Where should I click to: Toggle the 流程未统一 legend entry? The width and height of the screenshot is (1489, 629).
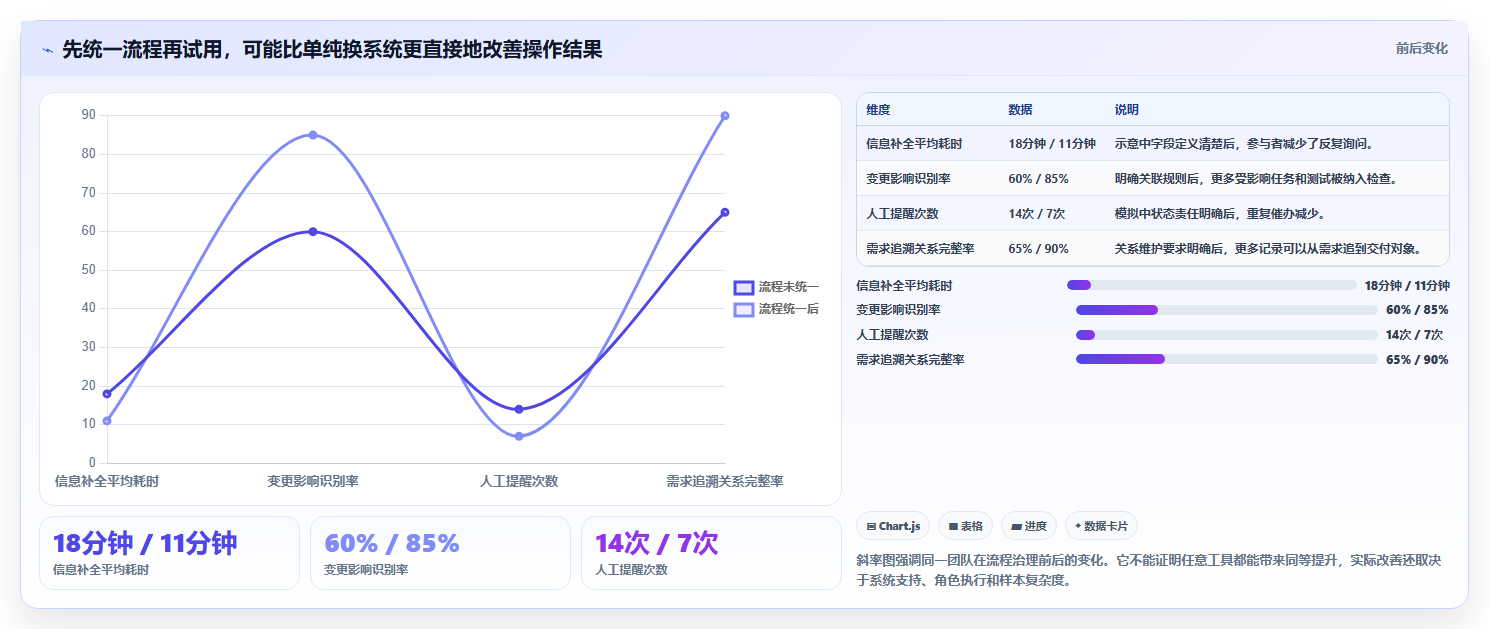click(x=776, y=287)
